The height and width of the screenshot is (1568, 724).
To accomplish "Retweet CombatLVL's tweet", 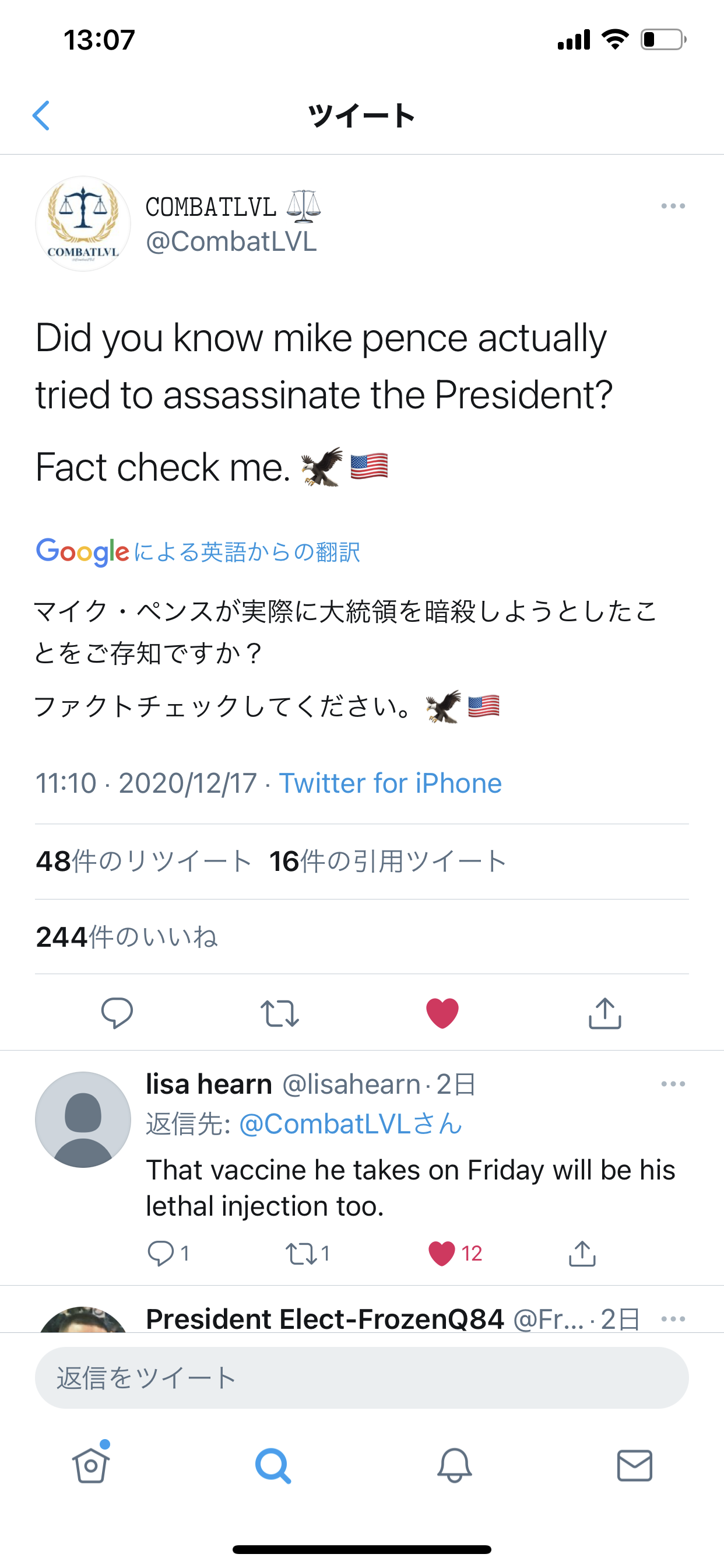I will pyautogui.click(x=280, y=1012).
